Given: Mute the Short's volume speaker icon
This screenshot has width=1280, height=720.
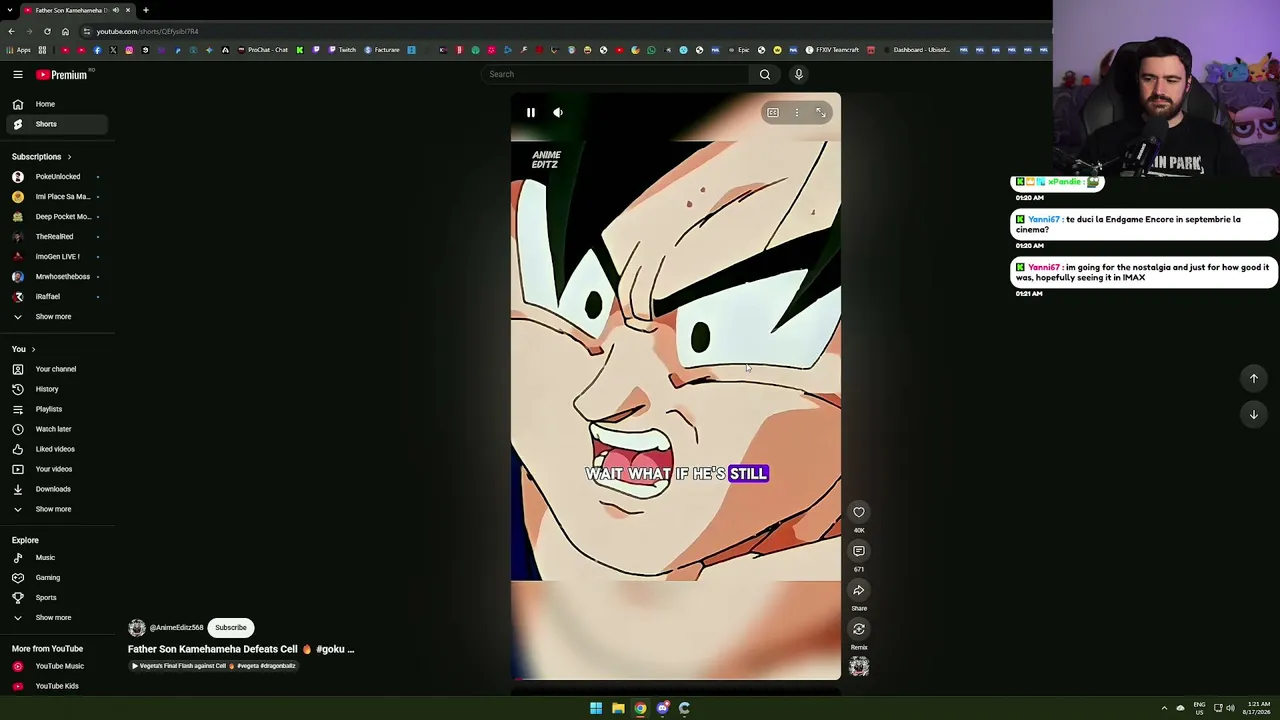Looking at the screenshot, I should (558, 113).
